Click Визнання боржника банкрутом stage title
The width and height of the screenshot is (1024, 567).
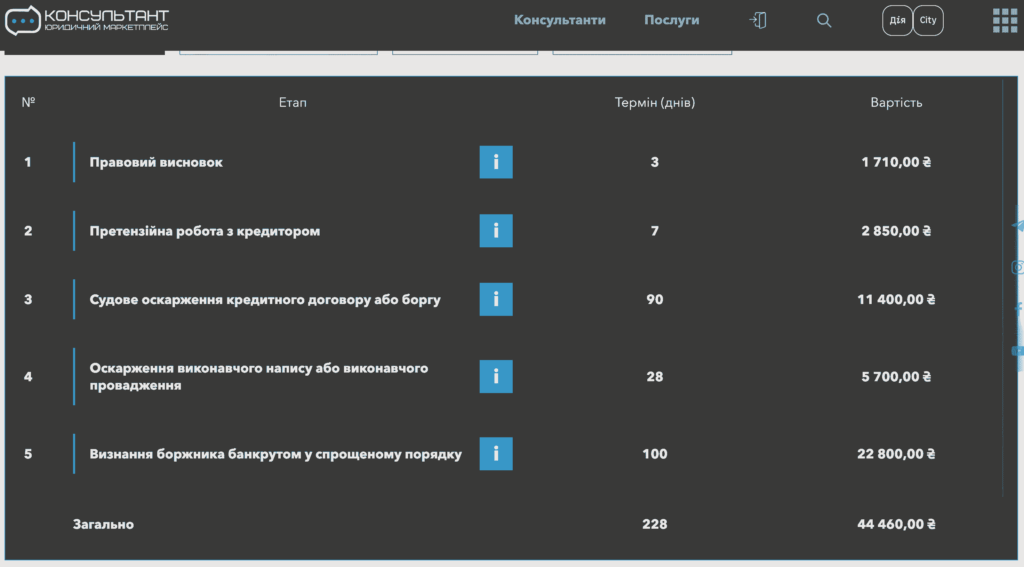(275, 454)
